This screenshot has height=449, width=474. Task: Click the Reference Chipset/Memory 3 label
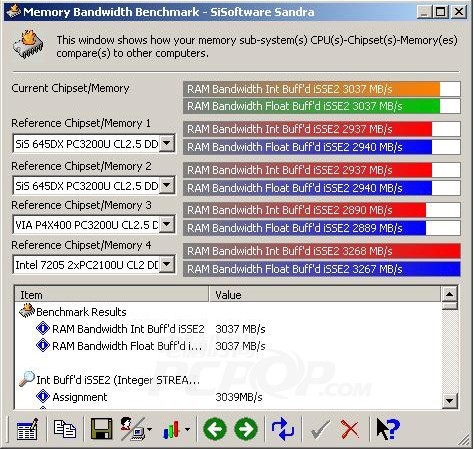81,205
